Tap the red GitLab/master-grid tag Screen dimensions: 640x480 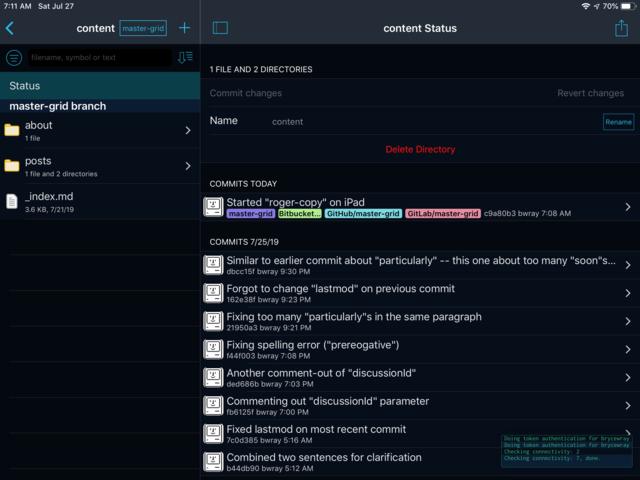pos(443,213)
